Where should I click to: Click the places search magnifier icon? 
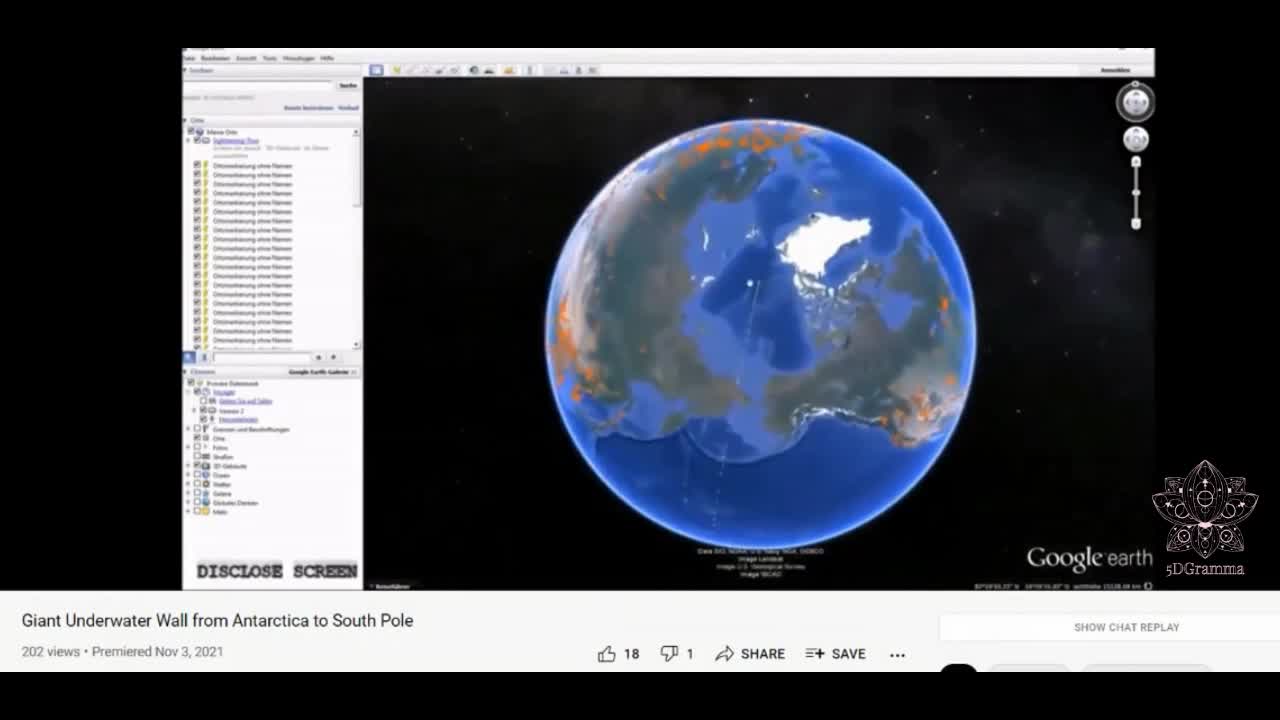[x=188, y=357]
